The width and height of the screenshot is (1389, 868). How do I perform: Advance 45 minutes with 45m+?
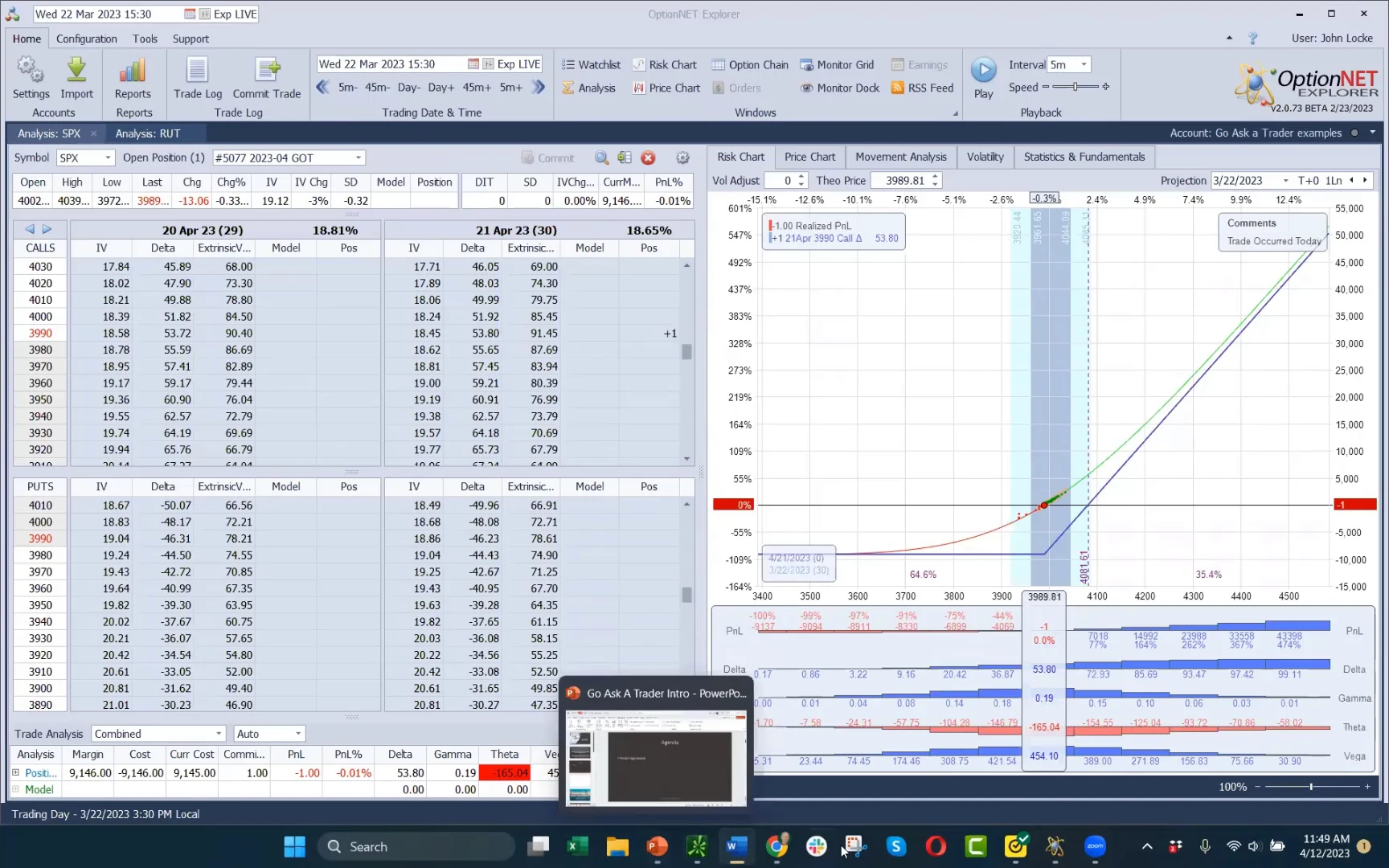[477, 87]
